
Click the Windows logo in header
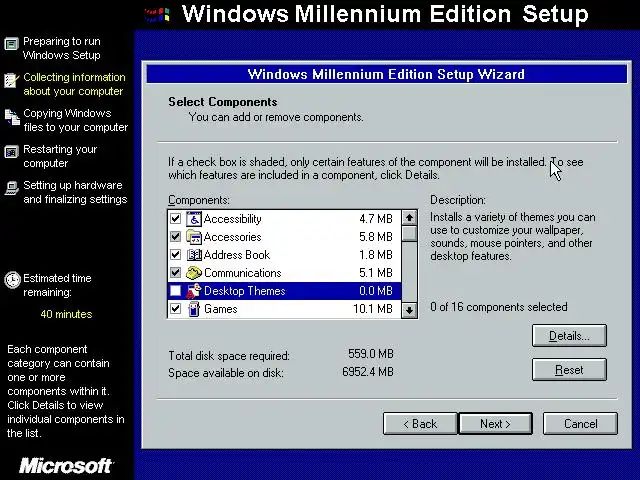click(157, 15)
